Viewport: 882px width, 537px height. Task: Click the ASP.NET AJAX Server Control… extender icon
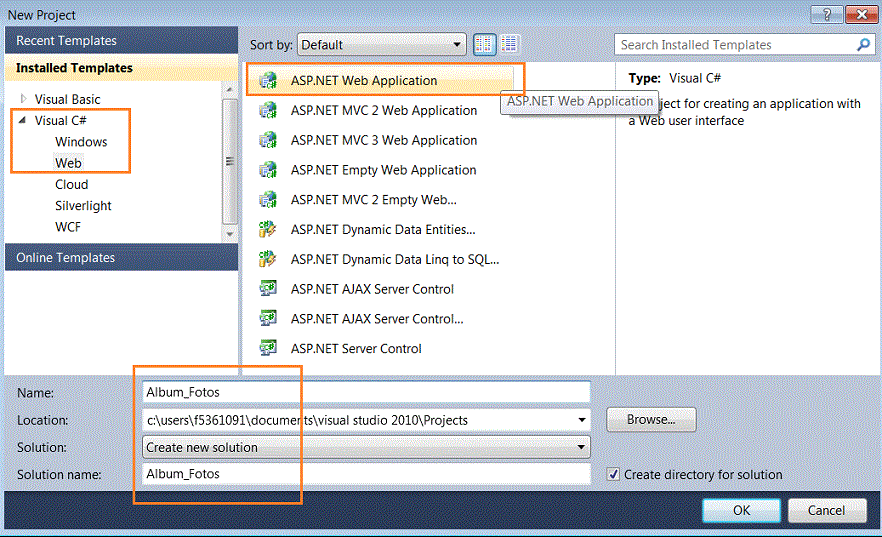pos(268,319)
